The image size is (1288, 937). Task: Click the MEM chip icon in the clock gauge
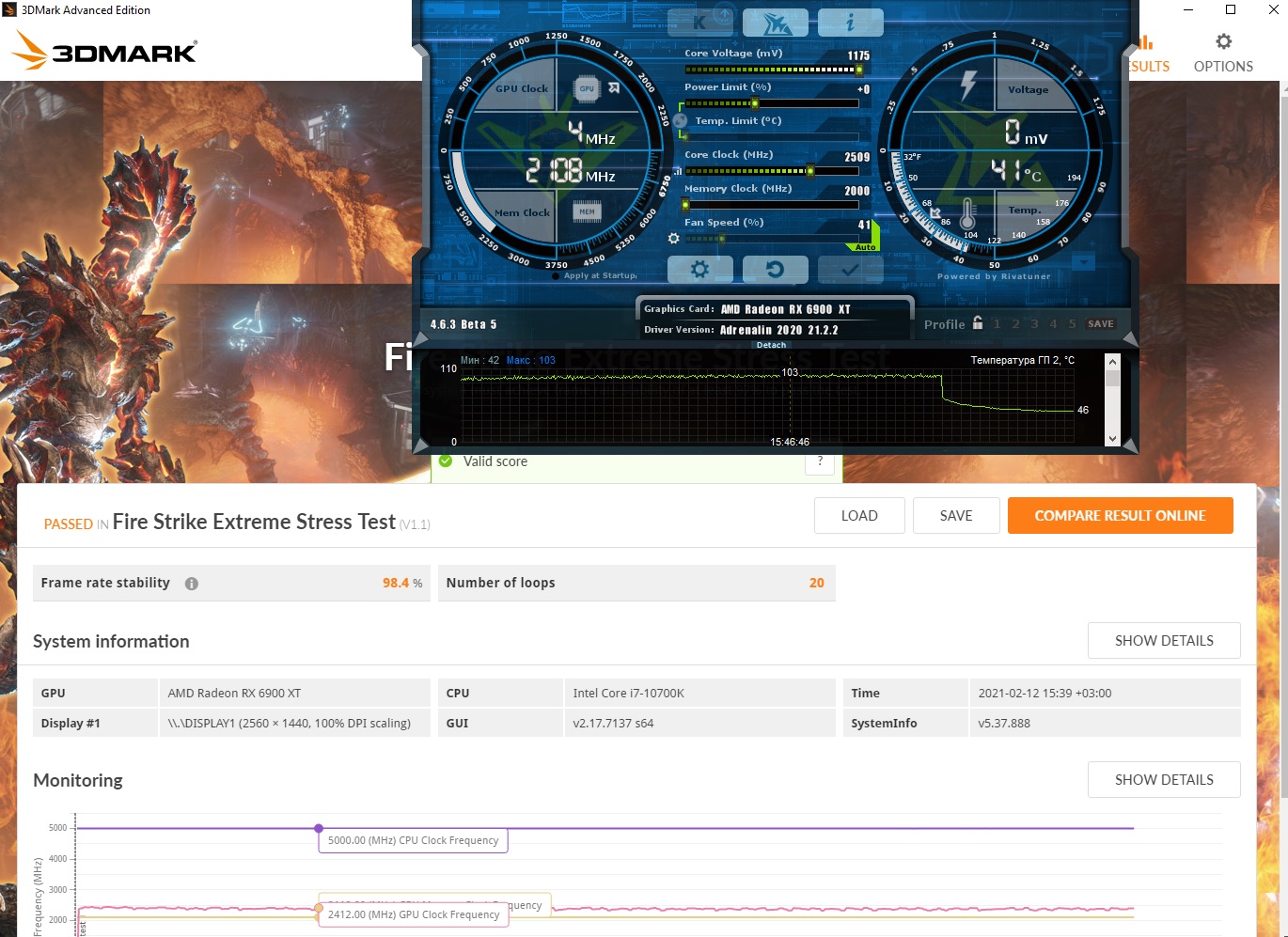587,211
